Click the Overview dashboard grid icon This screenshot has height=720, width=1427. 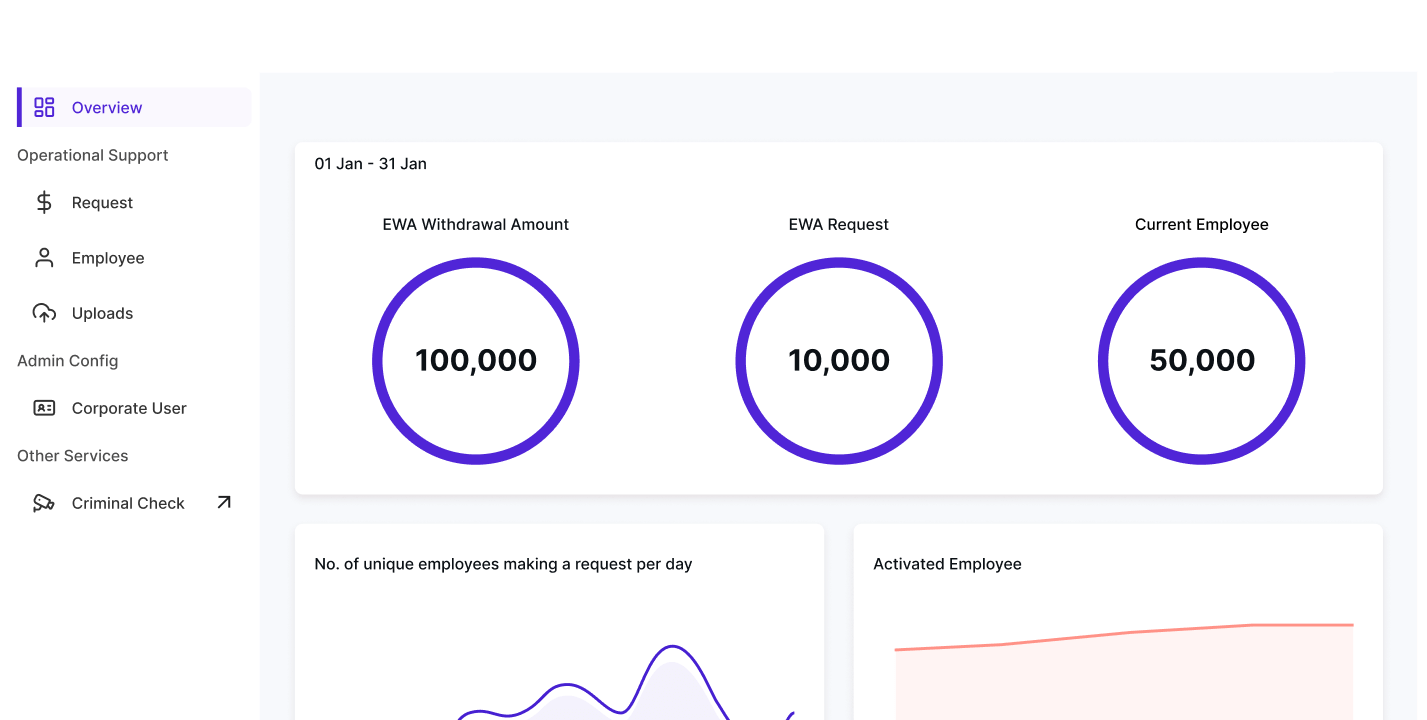click(44, 108)
